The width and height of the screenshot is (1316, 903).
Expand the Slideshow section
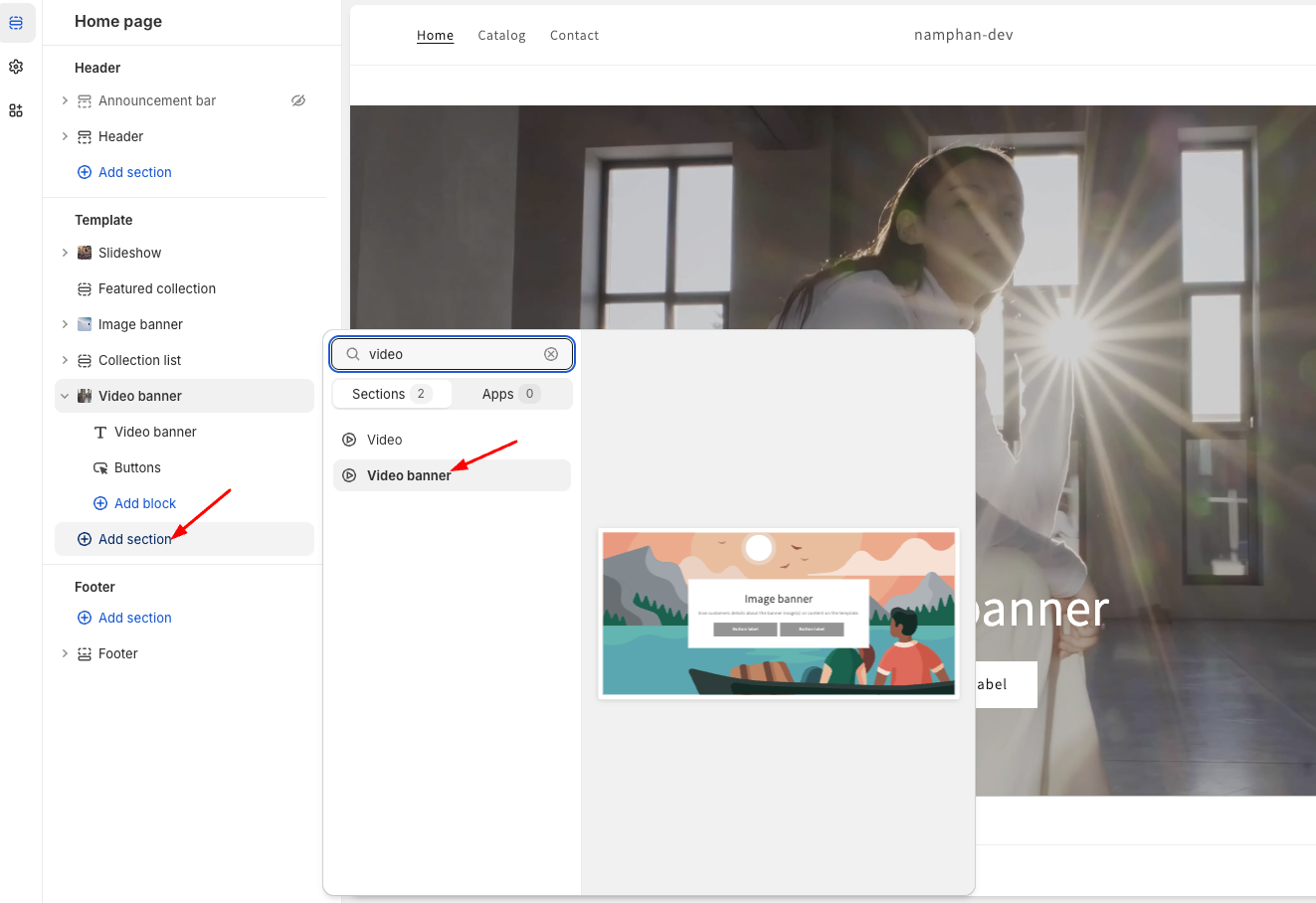click(x=64, y=253)
